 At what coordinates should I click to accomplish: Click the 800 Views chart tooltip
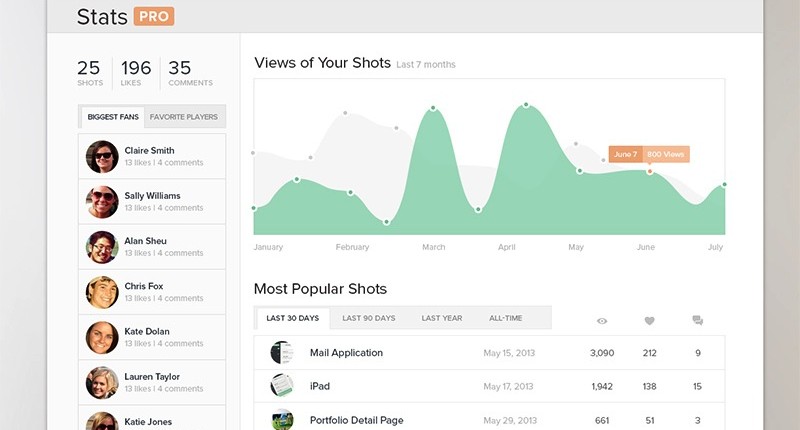(x=665, y=155)
